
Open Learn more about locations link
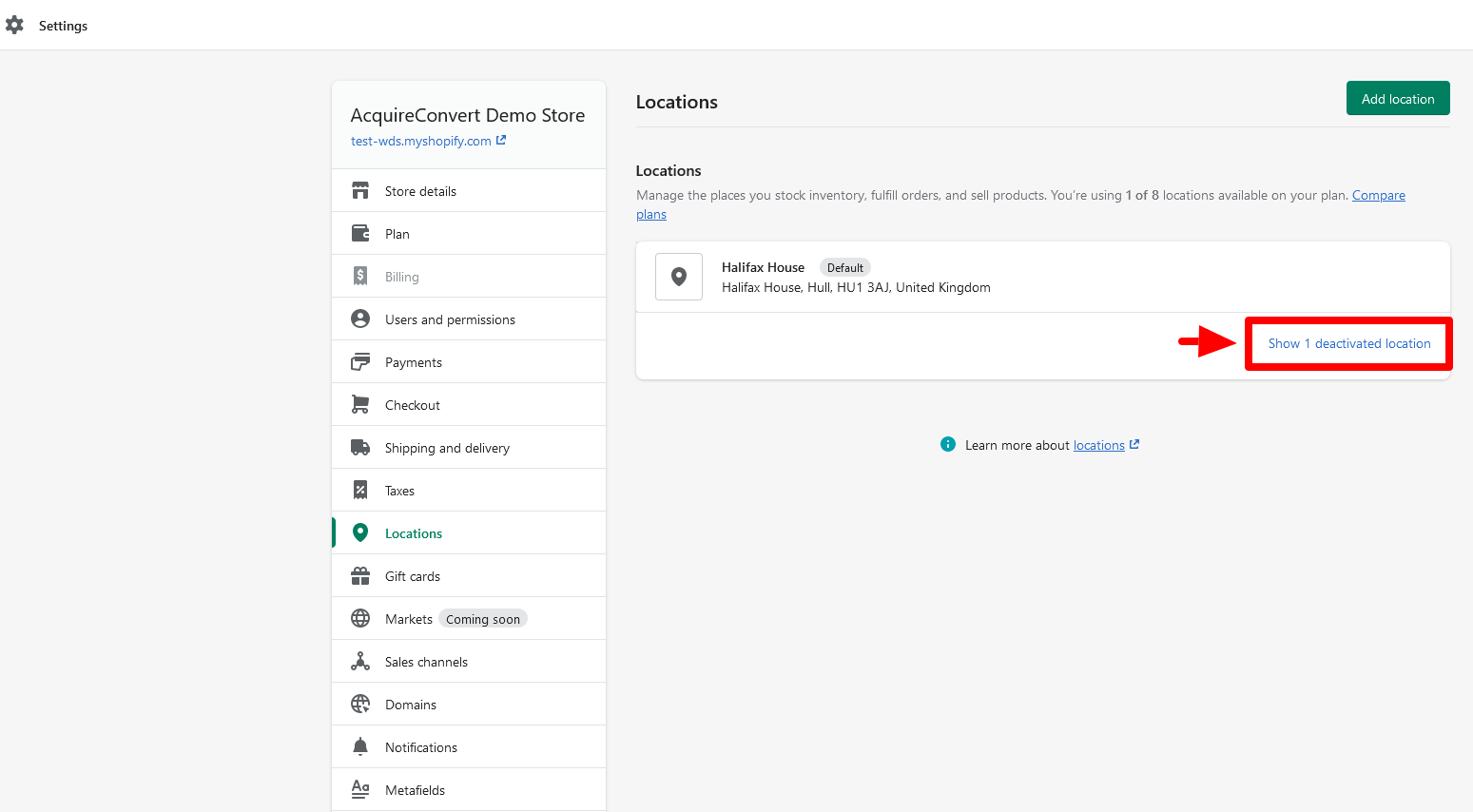coord(1098,445)
